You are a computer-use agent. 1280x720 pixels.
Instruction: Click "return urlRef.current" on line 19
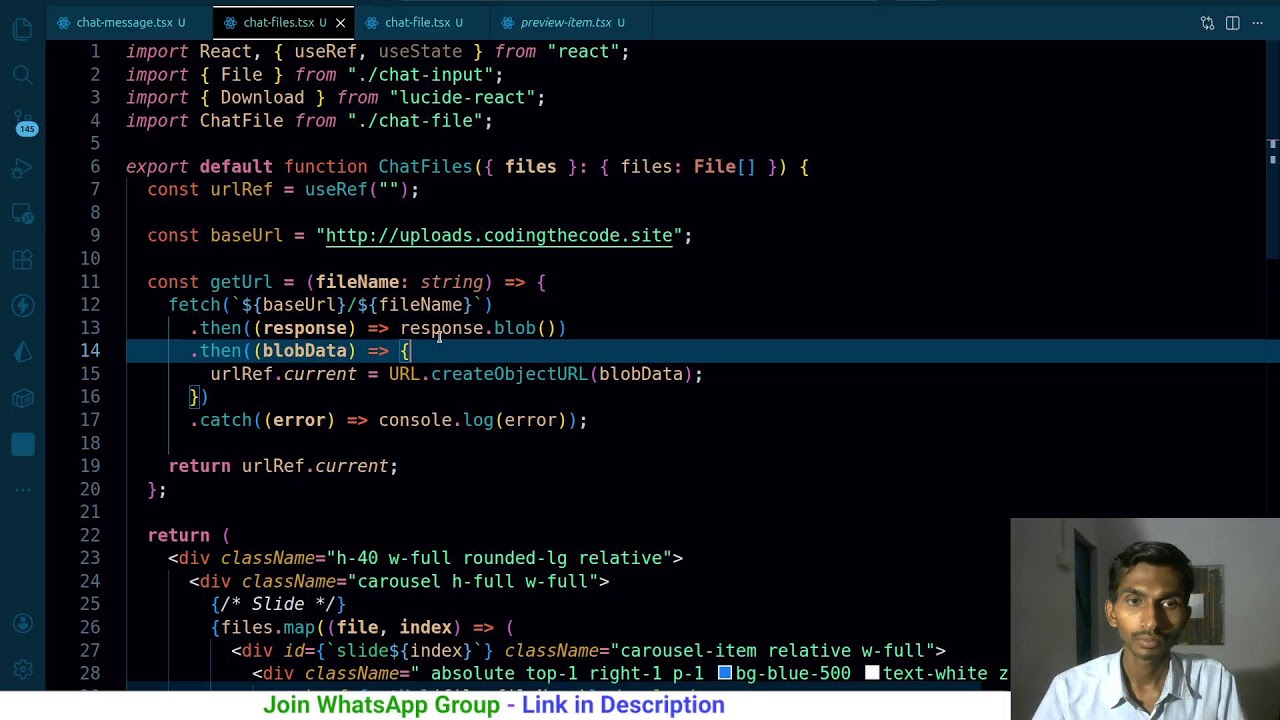pos(279,466)
